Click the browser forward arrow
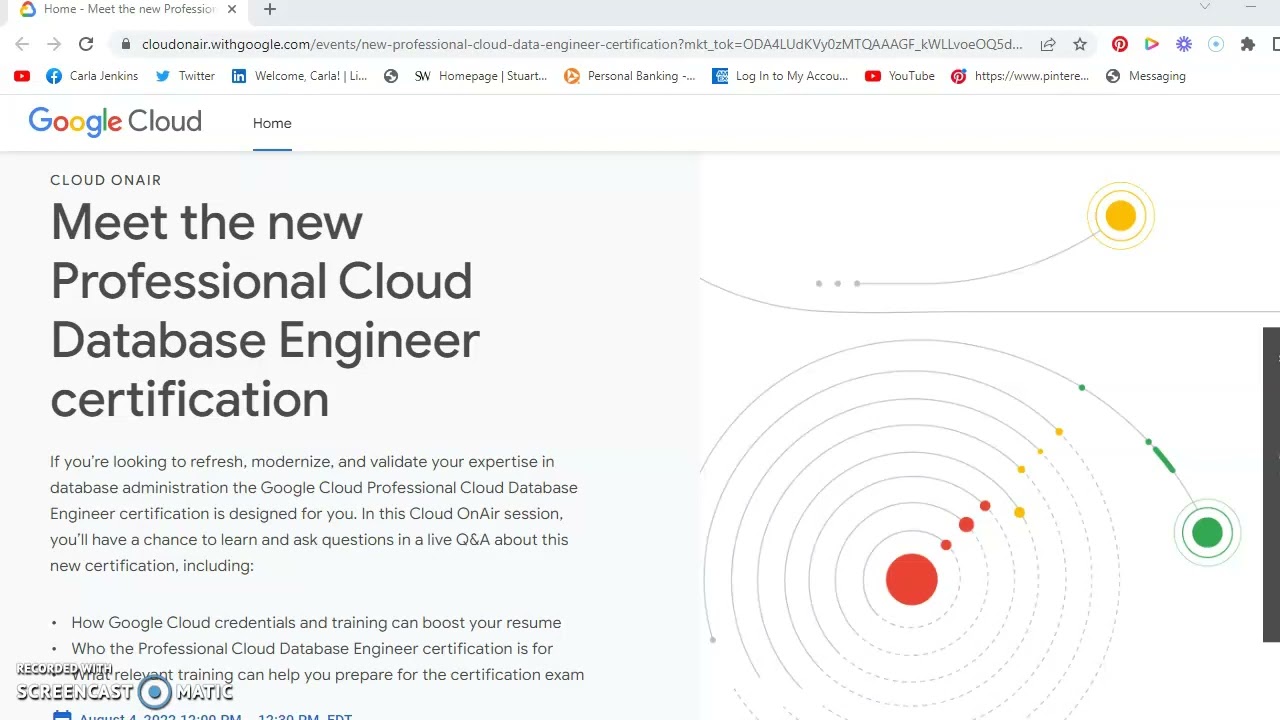 click(x=54, y=44)
